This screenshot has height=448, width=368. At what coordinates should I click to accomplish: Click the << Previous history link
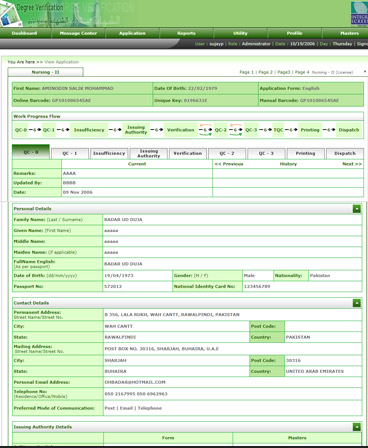tap(229, 164)
